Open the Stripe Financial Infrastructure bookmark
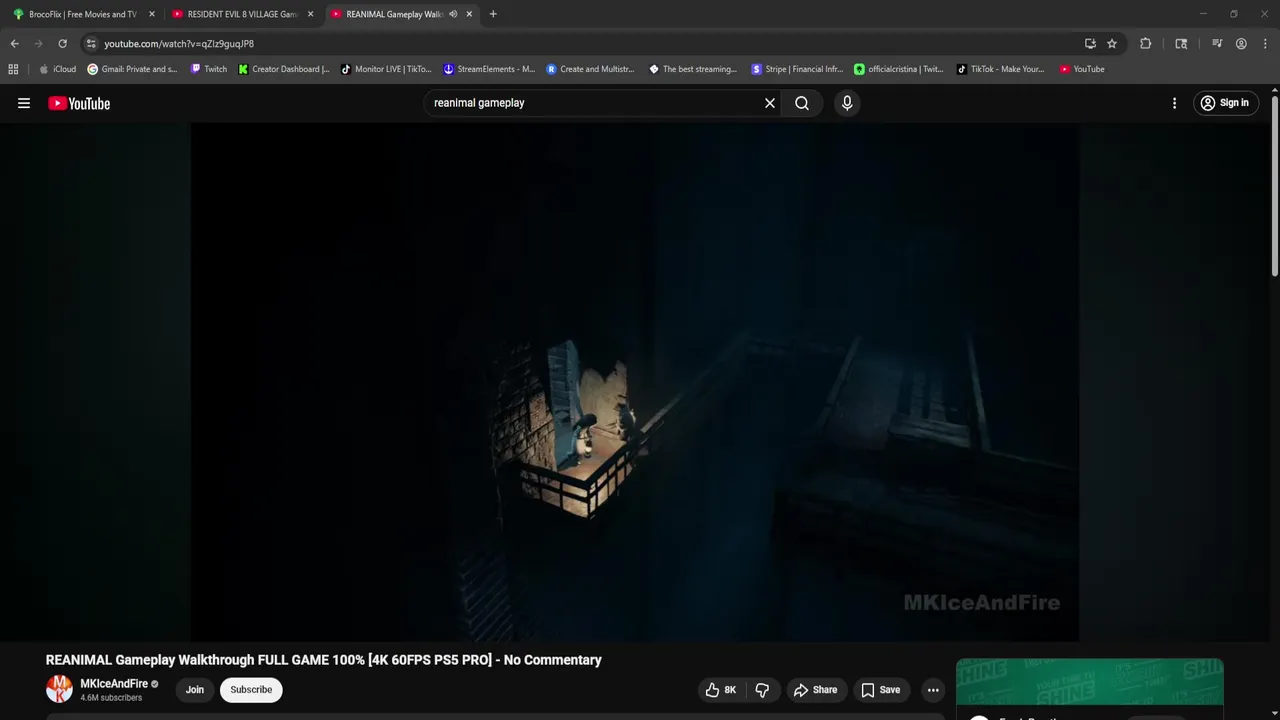1280x720 pixels. tap(797, 69)
